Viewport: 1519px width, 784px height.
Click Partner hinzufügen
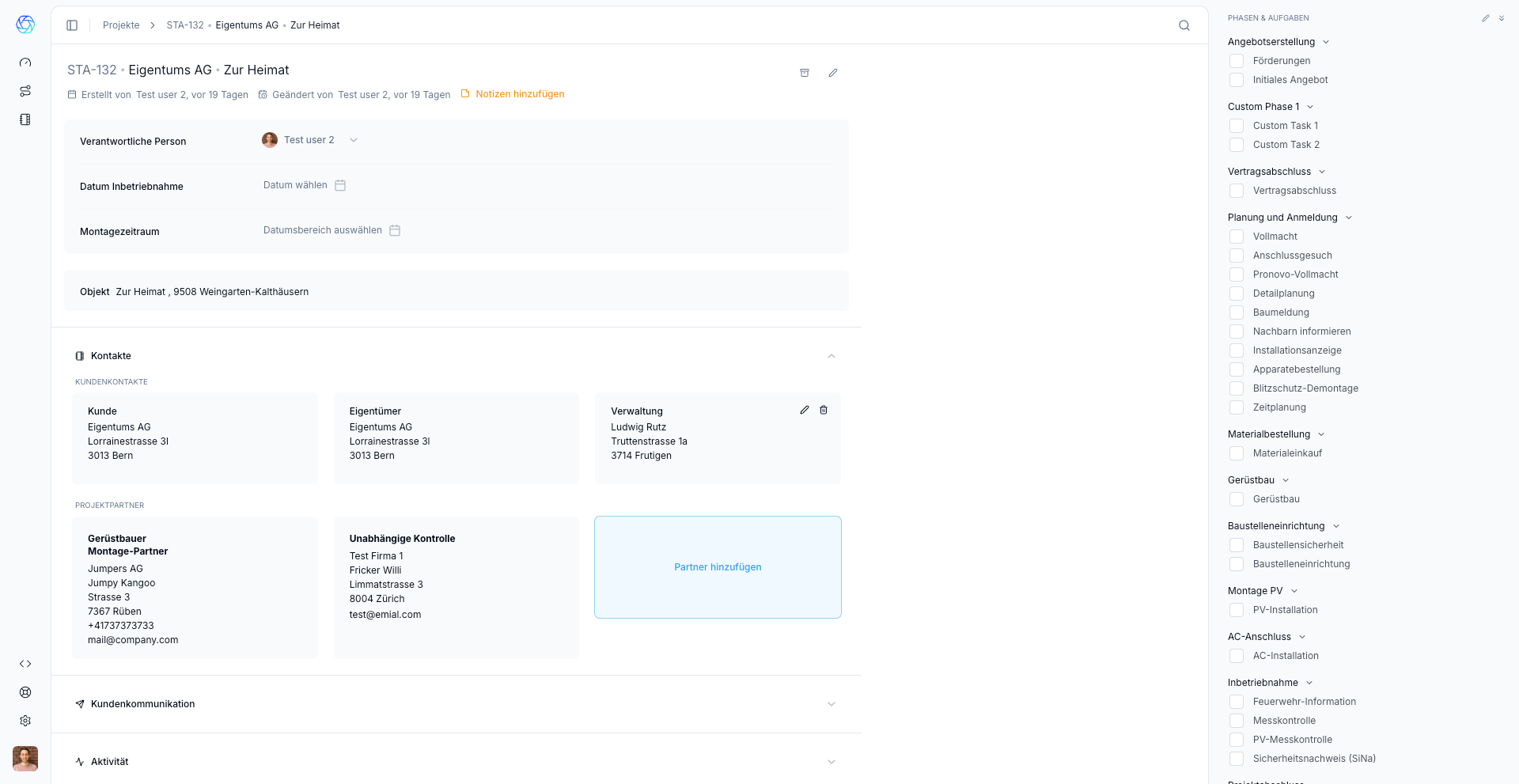pos(718,567)
